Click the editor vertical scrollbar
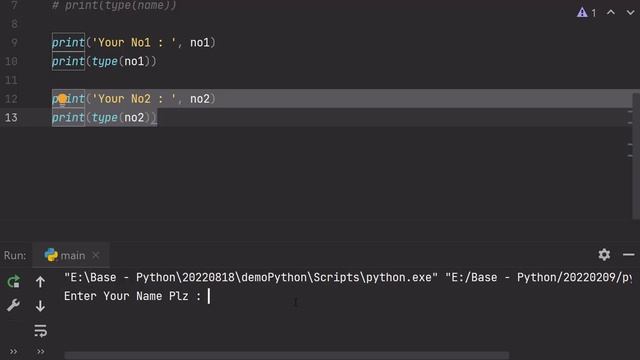This screenshot has height=360, width=640. [x=636, y=156]
